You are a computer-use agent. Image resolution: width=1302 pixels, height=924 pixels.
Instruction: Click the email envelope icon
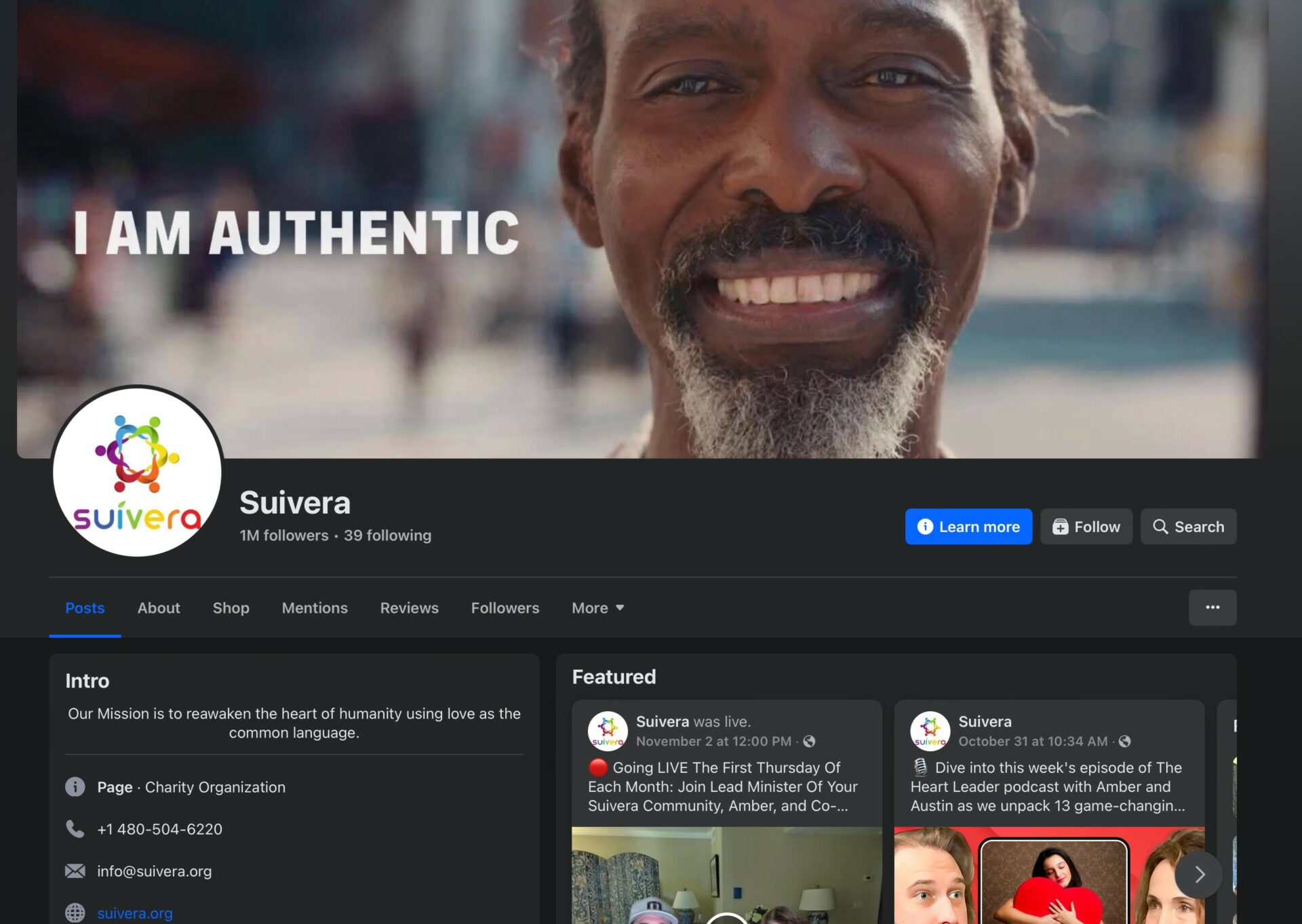pyautogui.click(x=75, y=871)
